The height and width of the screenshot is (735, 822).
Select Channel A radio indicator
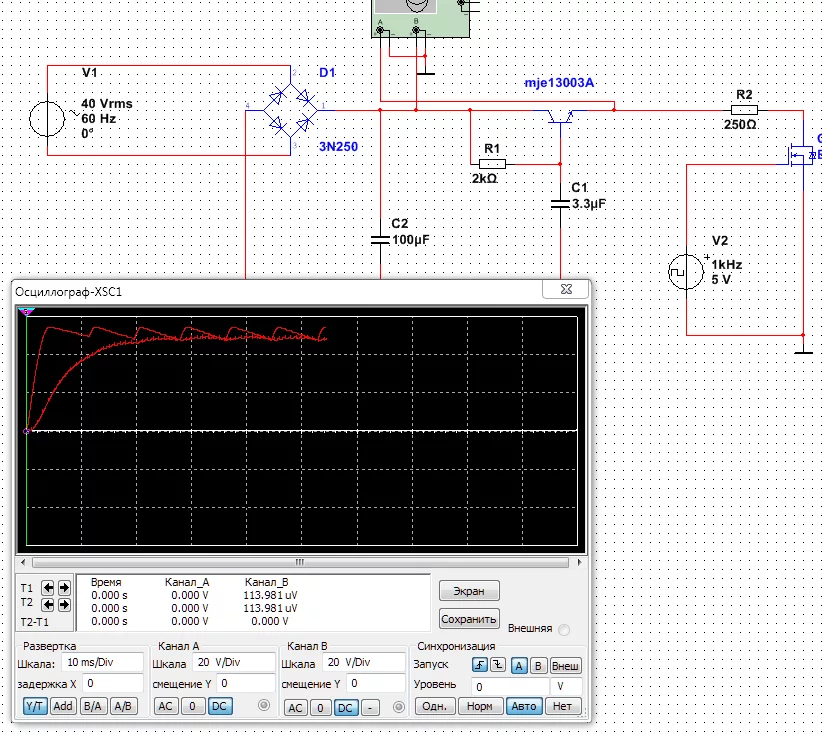coord(265,706)
